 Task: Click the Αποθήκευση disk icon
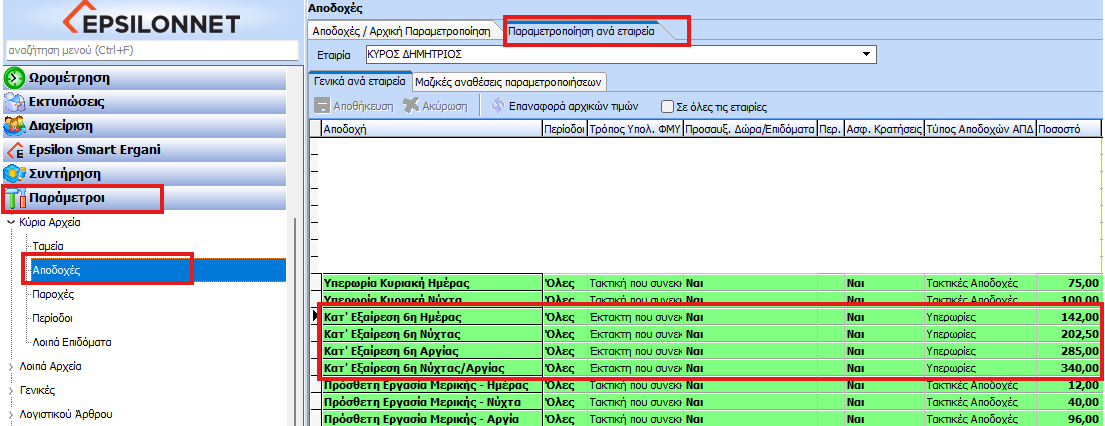coord(321,107)
